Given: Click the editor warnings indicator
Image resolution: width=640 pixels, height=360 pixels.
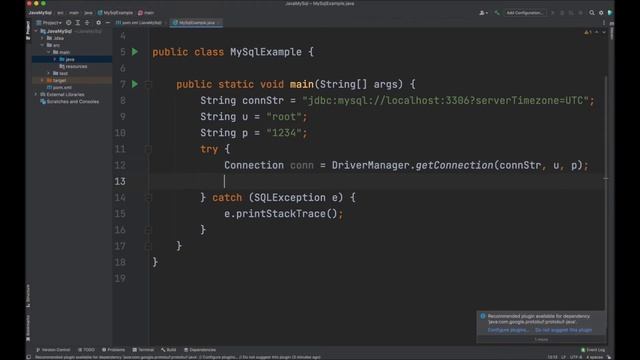Looking at the screenshot, I should click(x=588, y=32).
